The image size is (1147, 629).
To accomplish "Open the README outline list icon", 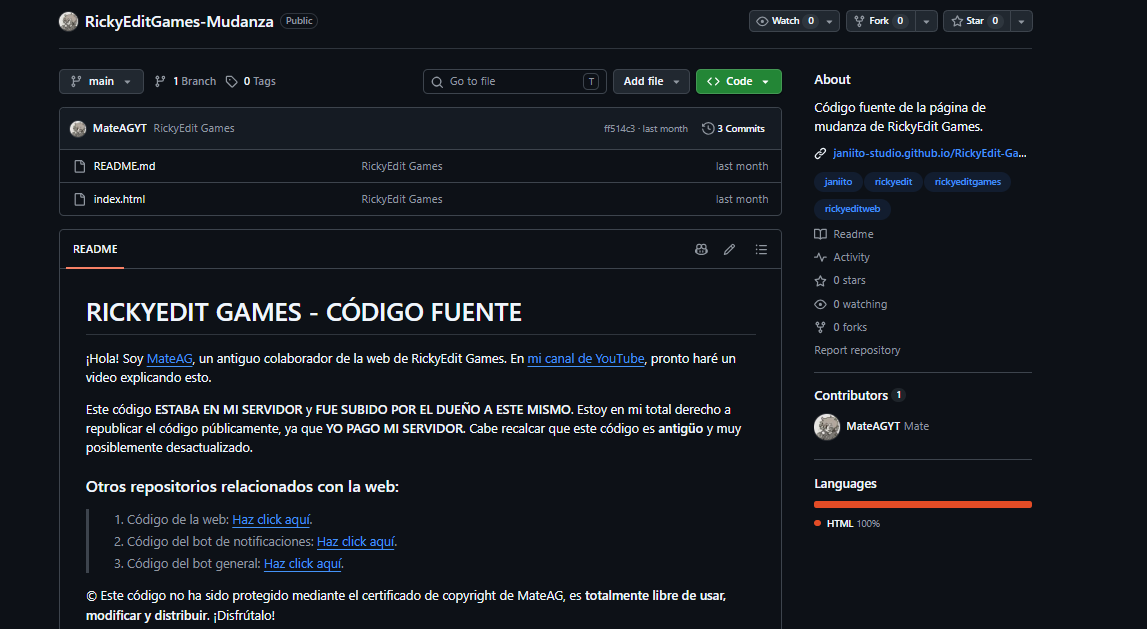I will [x=761, y=249].
